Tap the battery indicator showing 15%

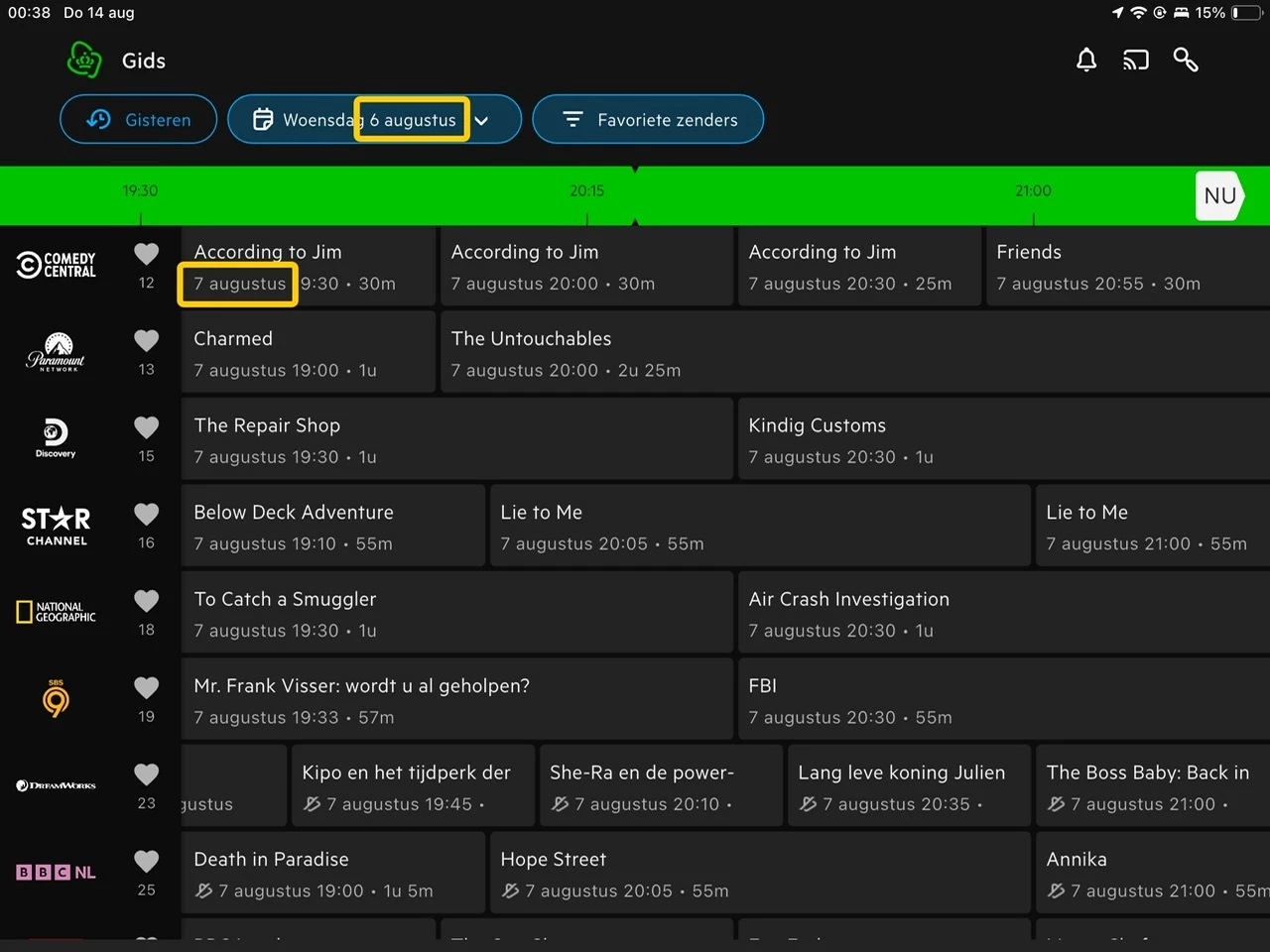1229,13
